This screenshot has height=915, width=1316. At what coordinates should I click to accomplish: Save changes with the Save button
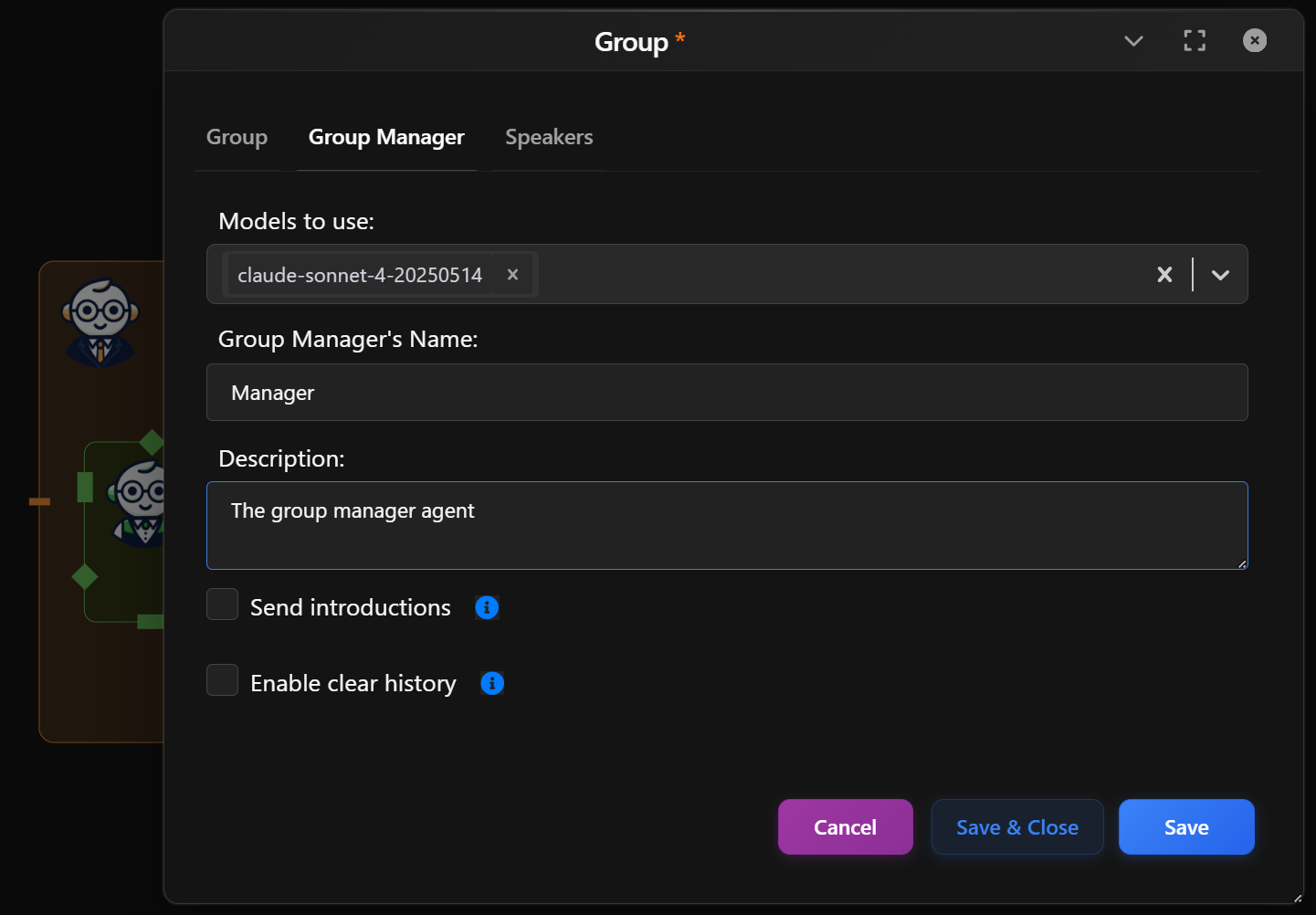[x=1186, y=826]
